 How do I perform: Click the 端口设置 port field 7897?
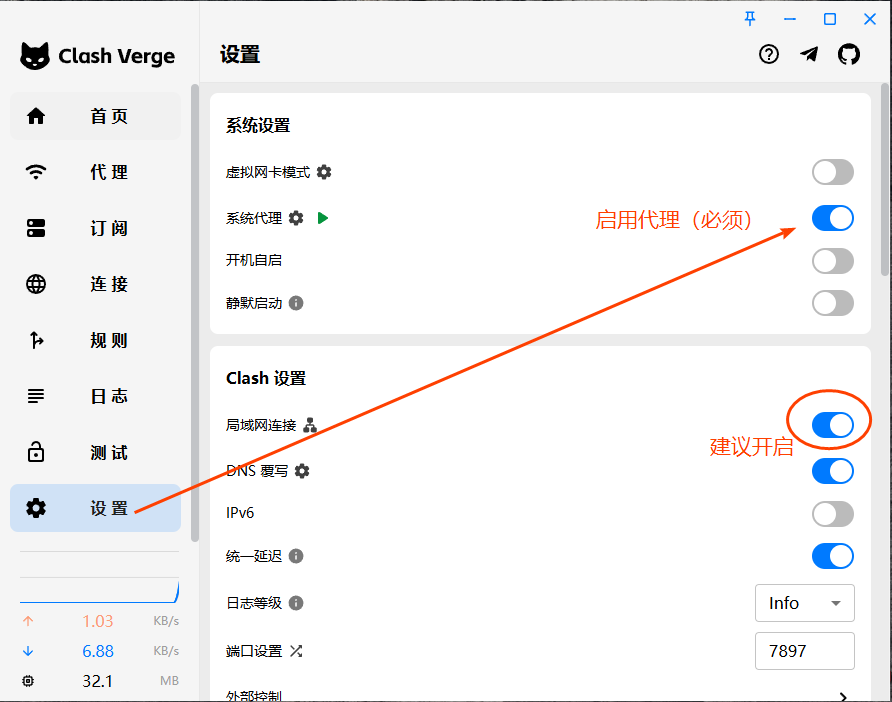click(x=804, y=651)
